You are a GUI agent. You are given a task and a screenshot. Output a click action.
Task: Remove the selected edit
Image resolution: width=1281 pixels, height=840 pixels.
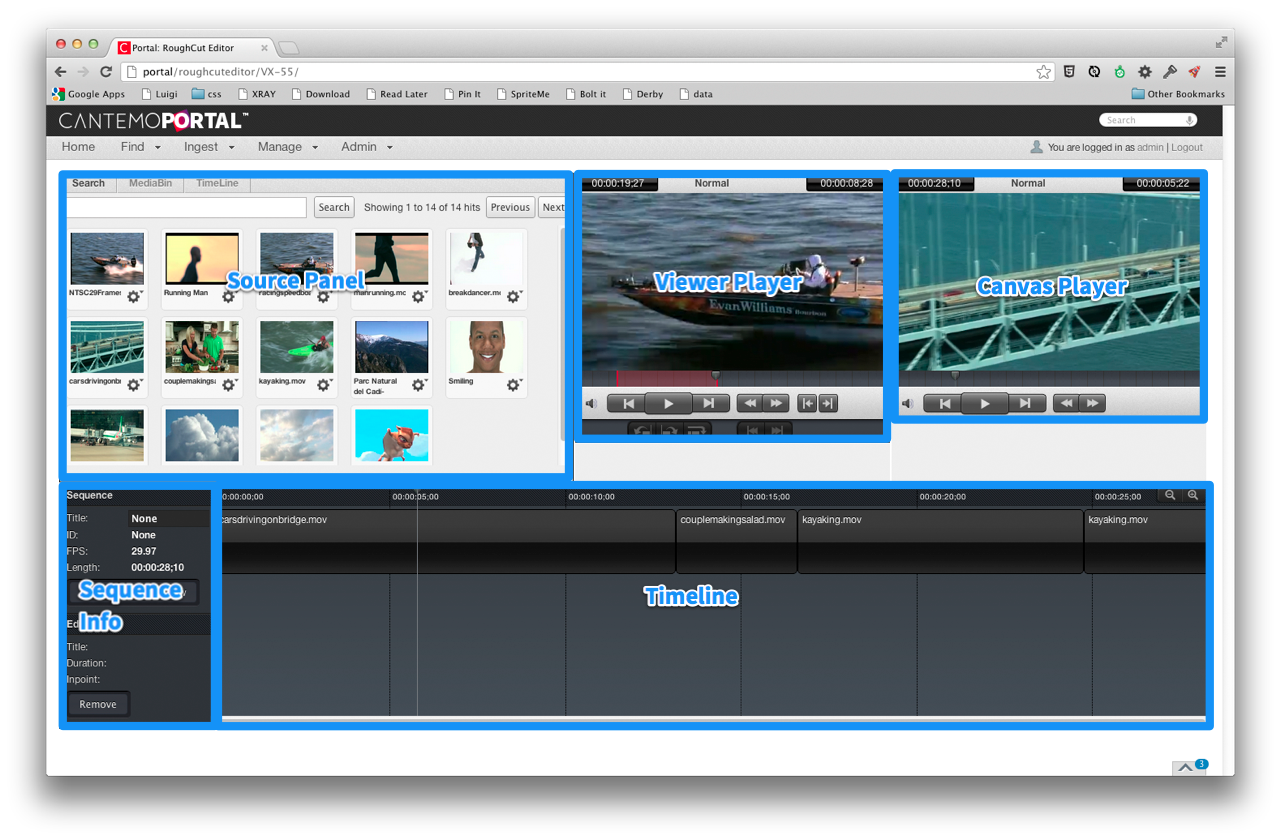[98, 704]
